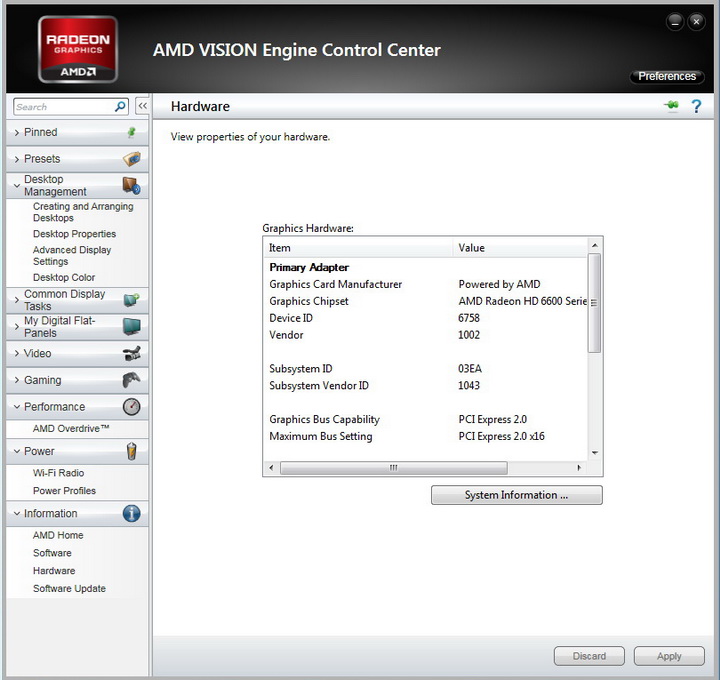The height and width of the screenshot is (680, 720).
Task: Select the Subsystem Vendor ID row
Action: 427,386
